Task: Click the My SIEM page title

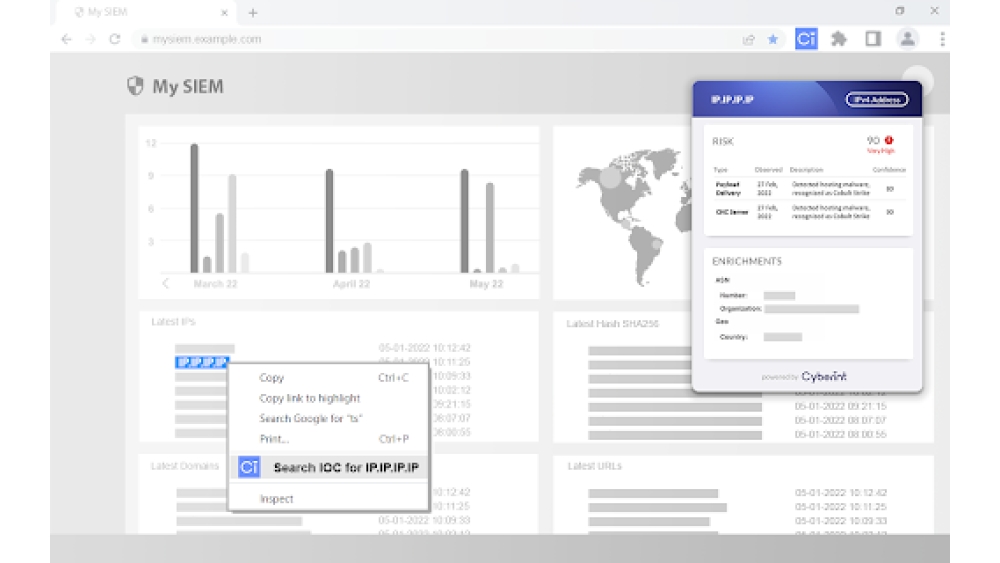Action: coord(188,86)
